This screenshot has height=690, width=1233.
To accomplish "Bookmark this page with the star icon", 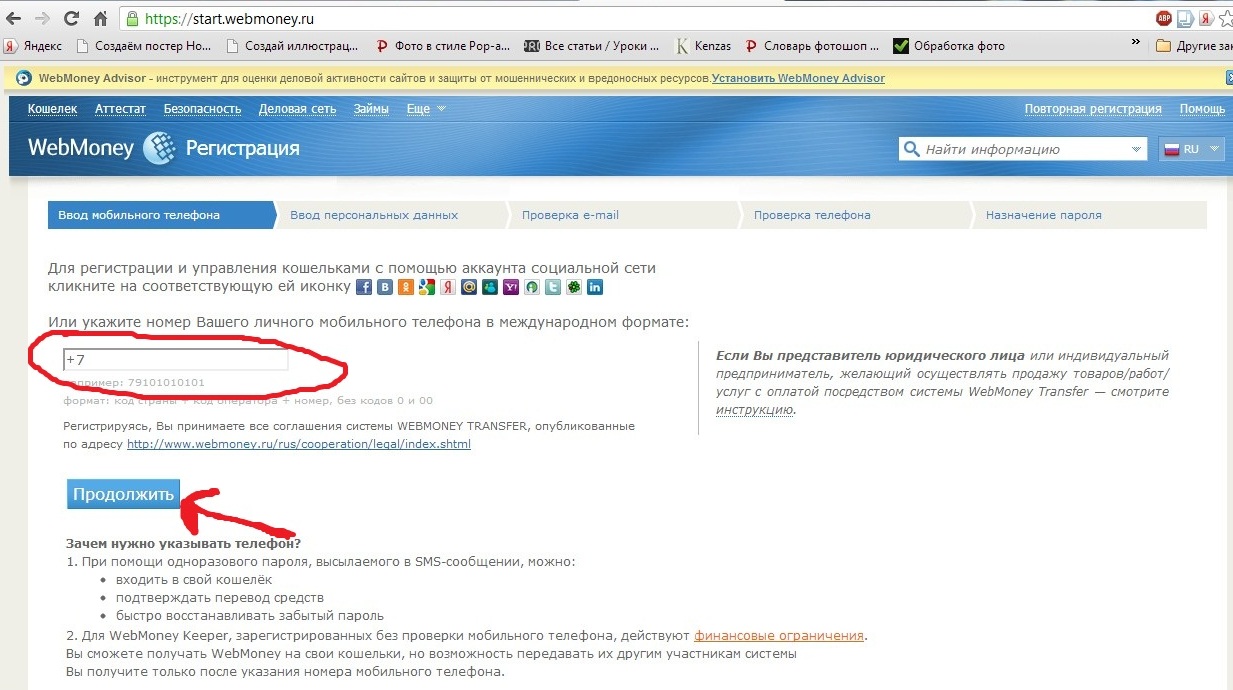I will tap(1226, 18).
